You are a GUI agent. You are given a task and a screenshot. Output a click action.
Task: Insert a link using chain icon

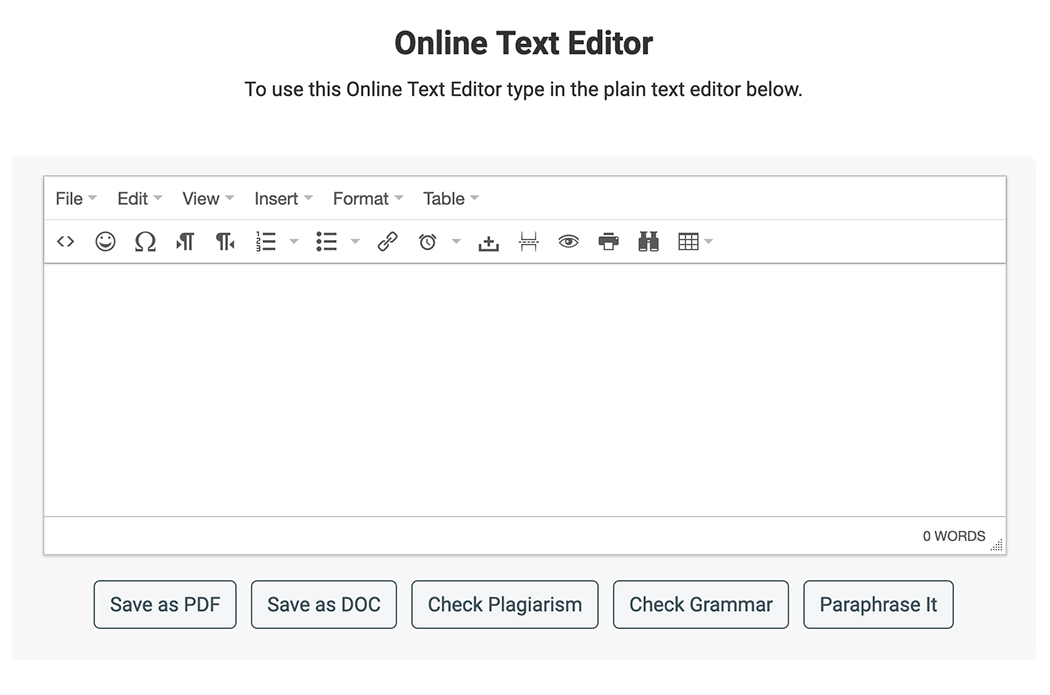[x=387, y=242]
